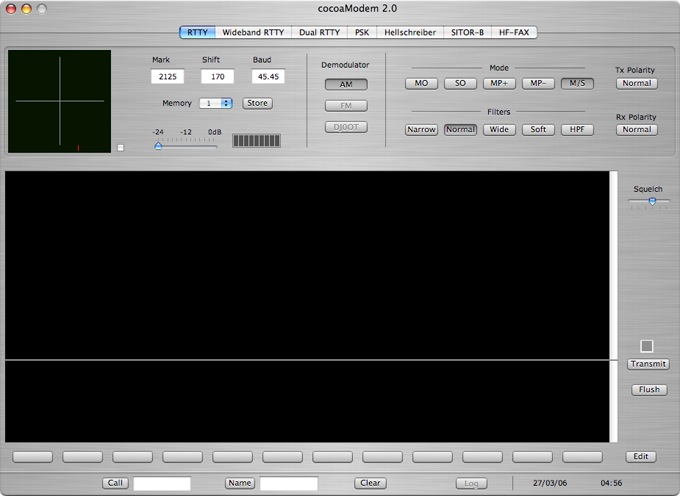The height and width of the screenshot is (496, 680).
Task: Click the Log button
Action: pyautogui.click(x=471, y=483)
